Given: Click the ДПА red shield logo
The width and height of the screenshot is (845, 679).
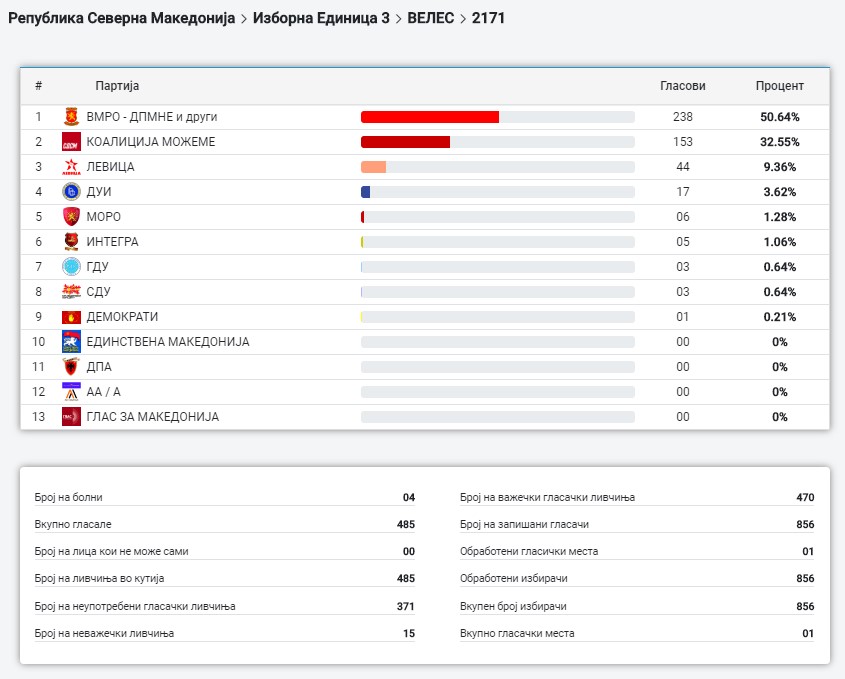Looking at the screenshot, I should point(71,367).
